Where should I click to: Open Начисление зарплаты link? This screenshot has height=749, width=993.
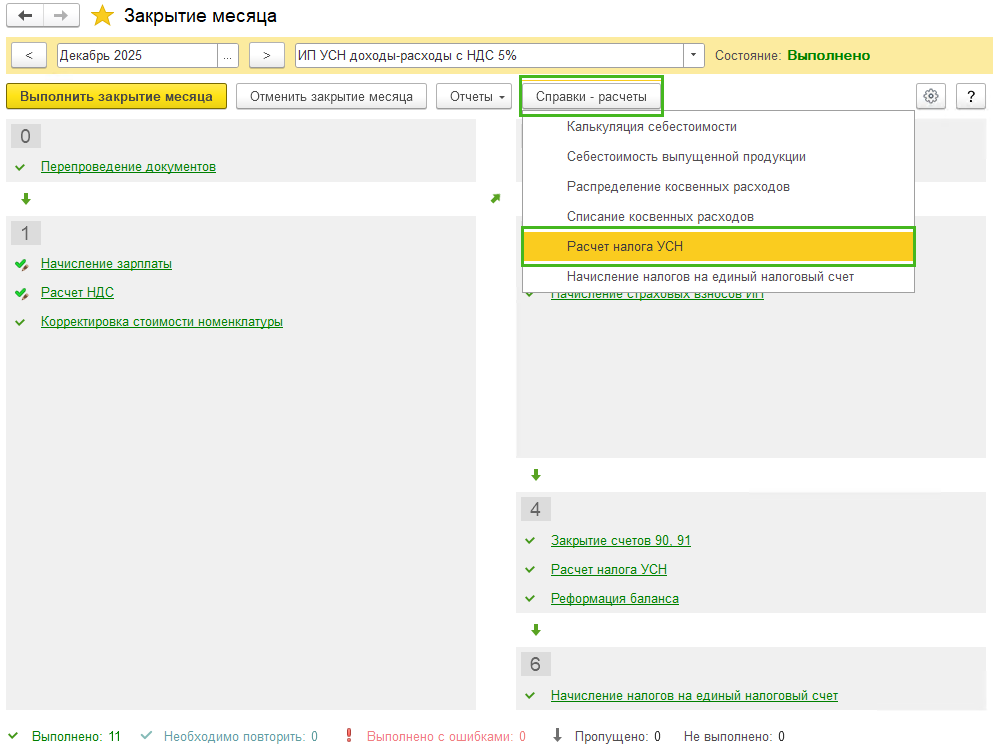(106, 263)
